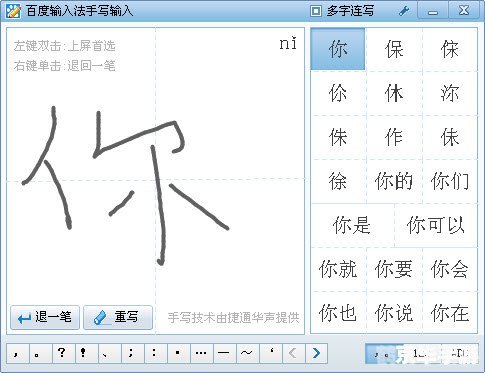This screenshot has height=373, width=485.
Task: Choose the phrase 你的
Action: tap(394, 181)
